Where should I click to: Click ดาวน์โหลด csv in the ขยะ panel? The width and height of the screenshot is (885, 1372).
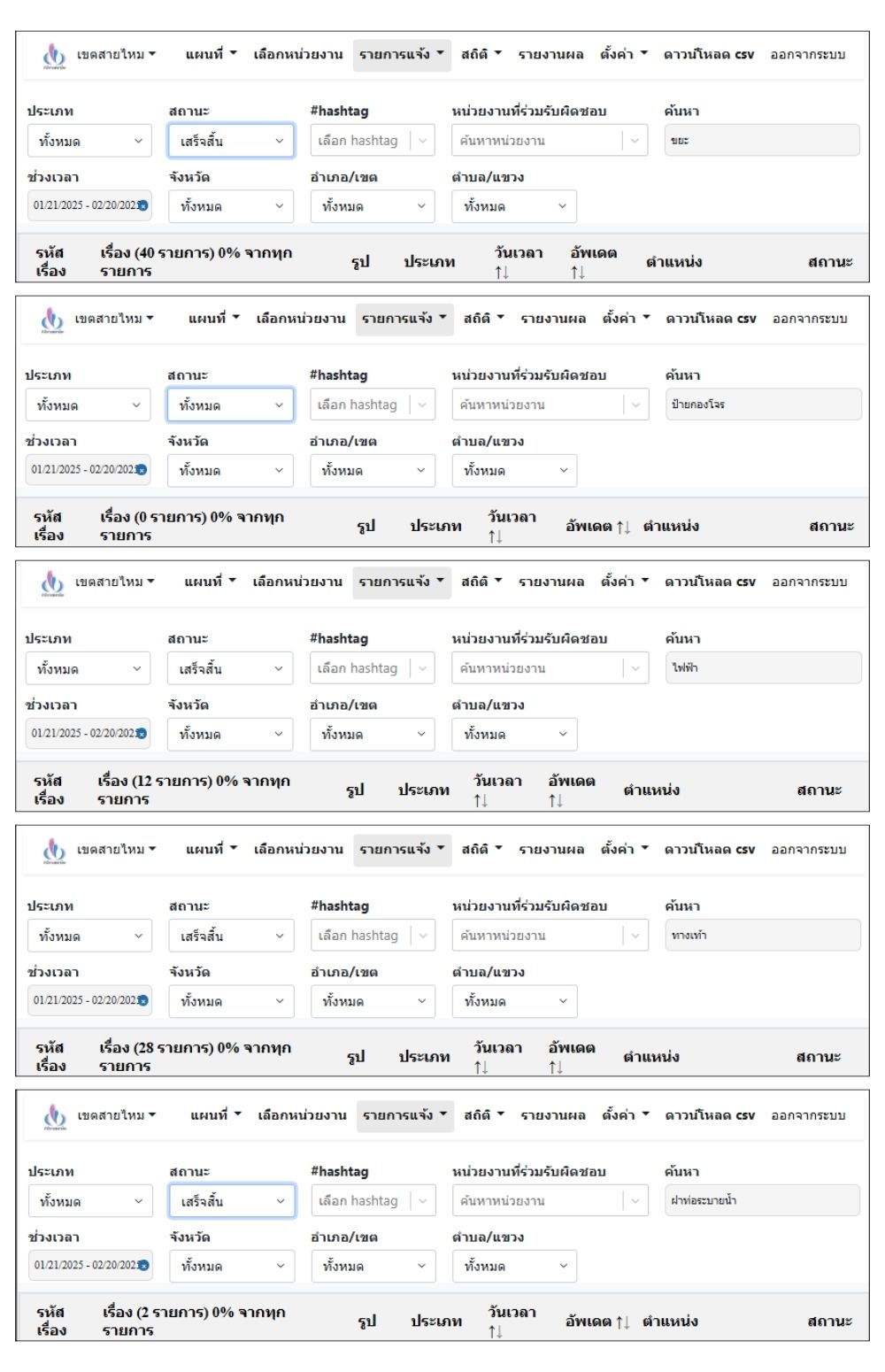point(708,55)
